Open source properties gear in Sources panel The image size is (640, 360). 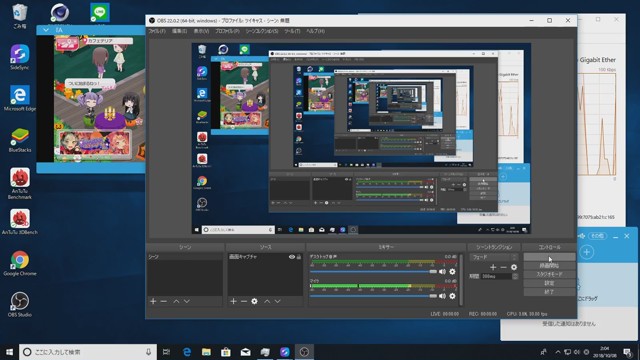pos(254,301)
